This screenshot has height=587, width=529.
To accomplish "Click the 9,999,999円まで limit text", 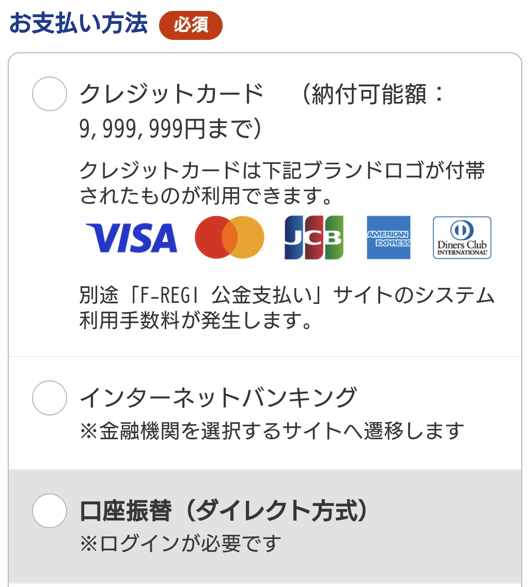I will coord(170,128).
